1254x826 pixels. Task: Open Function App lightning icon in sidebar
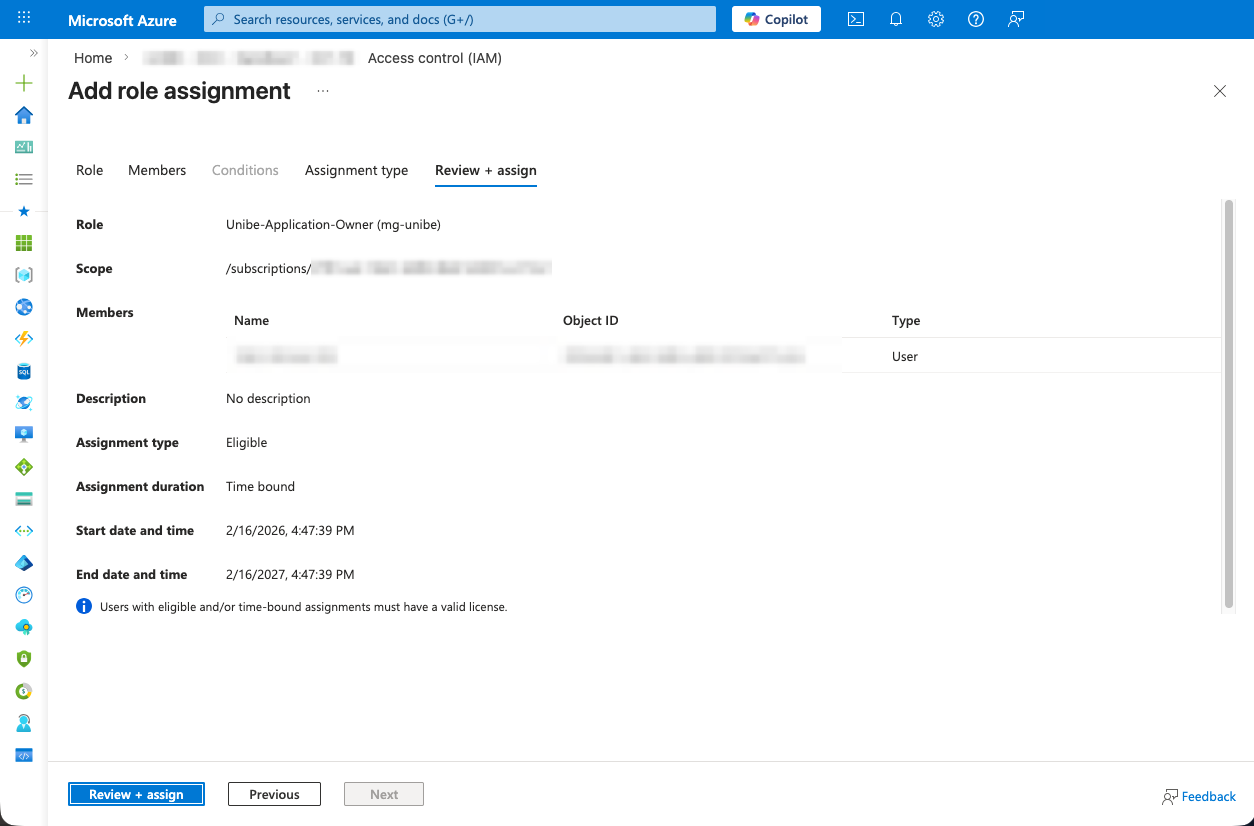click(x=24, y=339)
